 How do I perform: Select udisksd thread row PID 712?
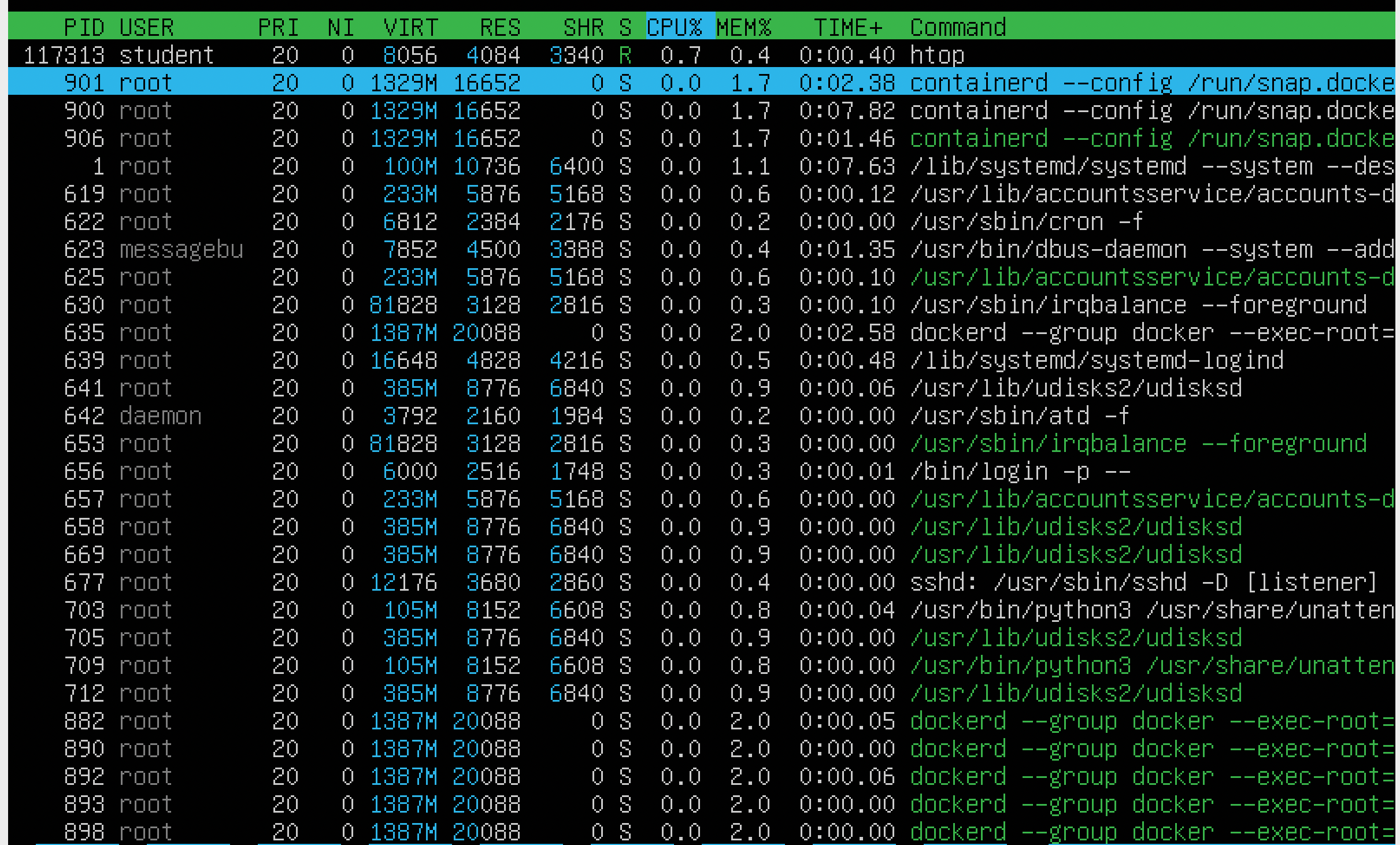[702, 693]
